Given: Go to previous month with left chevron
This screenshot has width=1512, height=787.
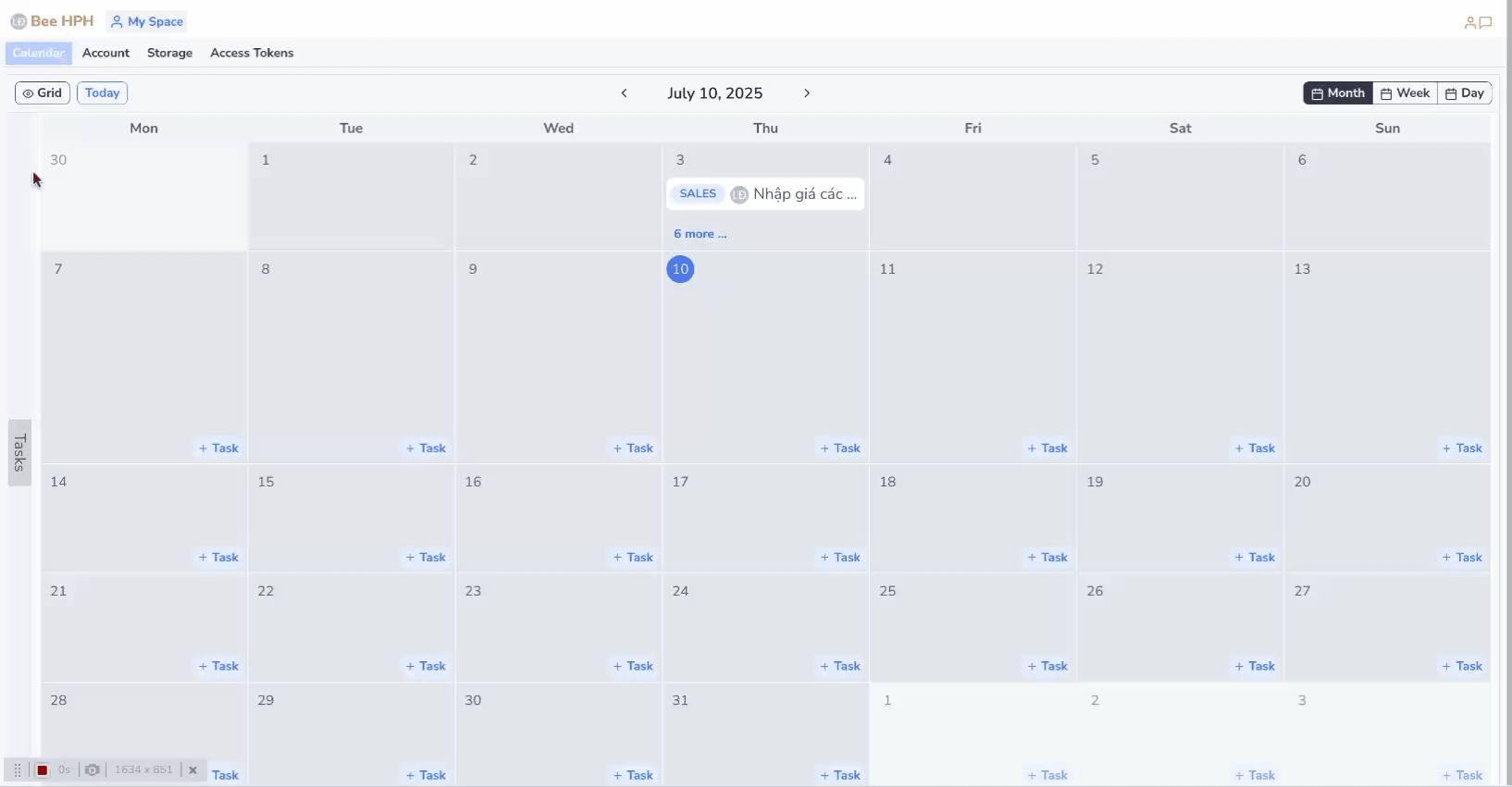Looking at the screenshot, I should tap(625, 93).
